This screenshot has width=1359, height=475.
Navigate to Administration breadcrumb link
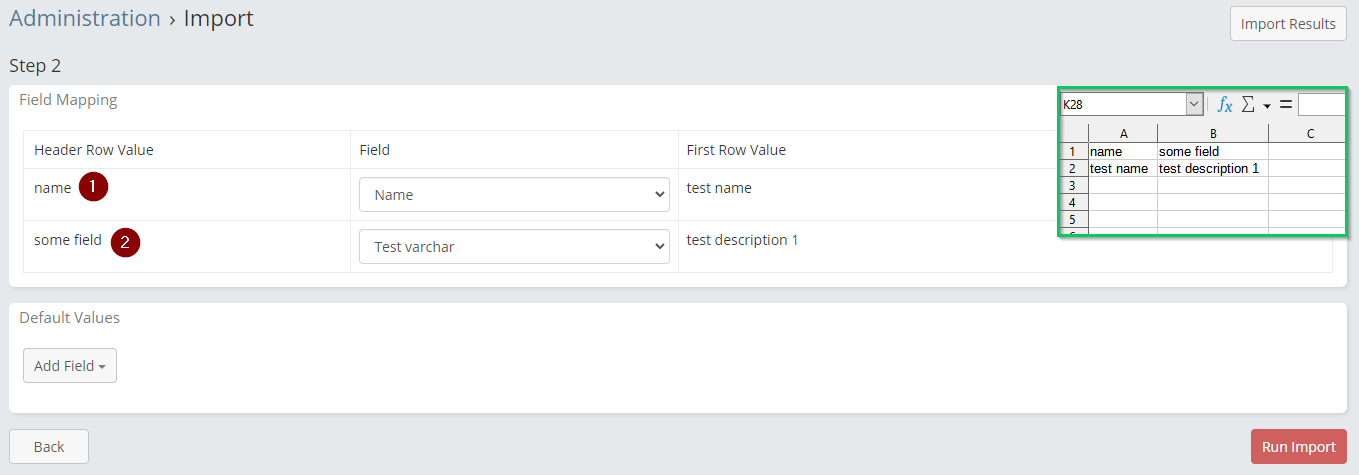85,18
